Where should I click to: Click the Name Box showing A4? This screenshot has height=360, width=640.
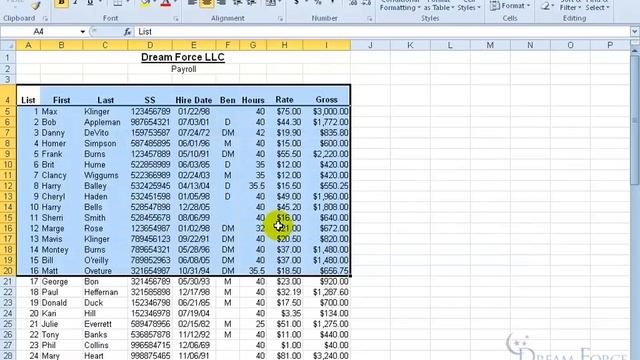coord(39,32)
